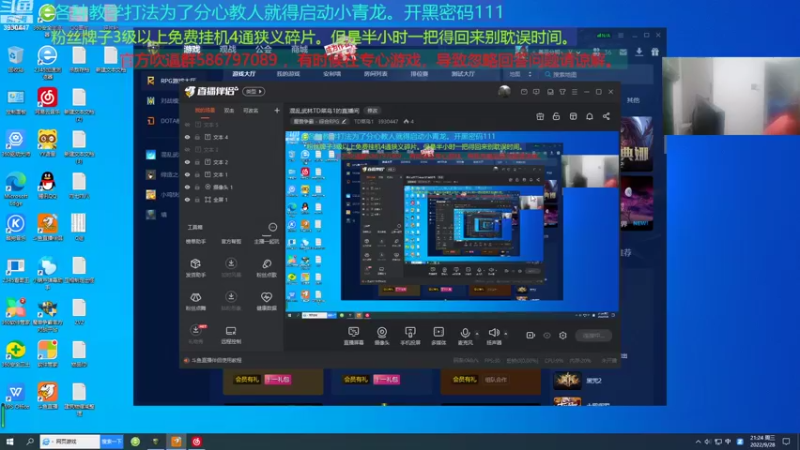Hide the 全屏 1 source layer
800x450 pixels.
pyautogui.click(x=187, y=199)
